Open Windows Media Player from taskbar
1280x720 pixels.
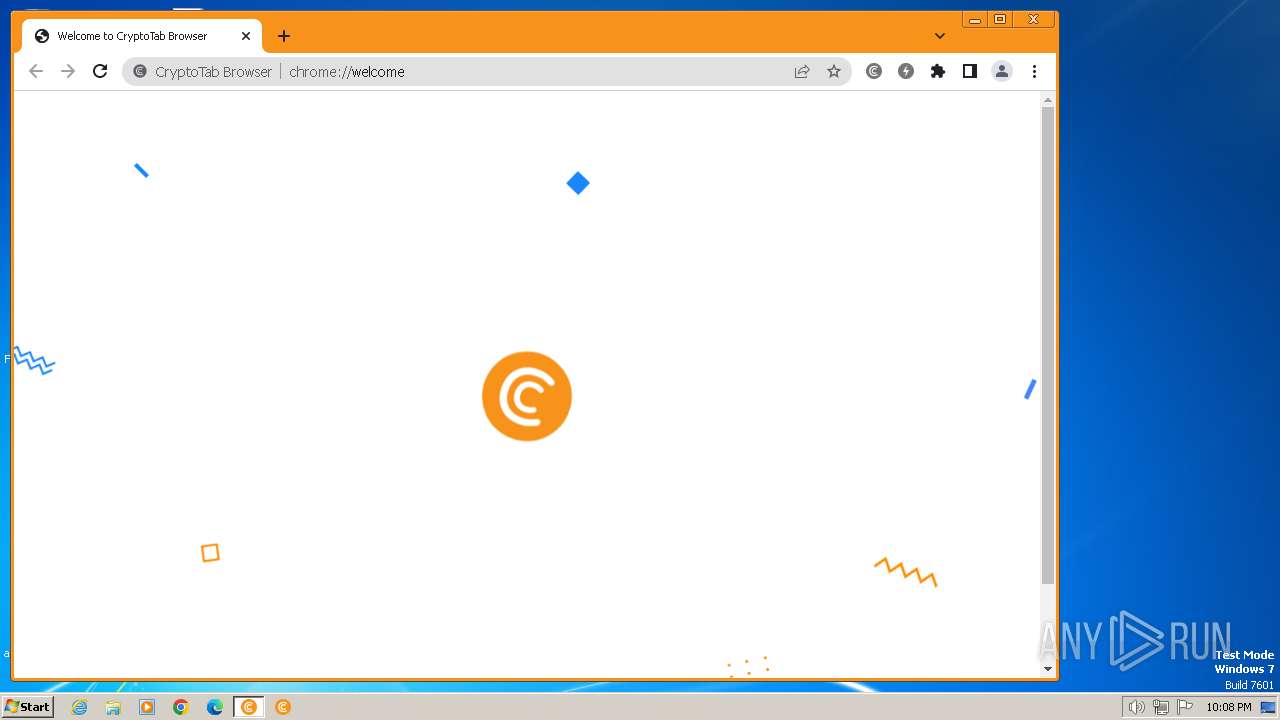(147, 707)
